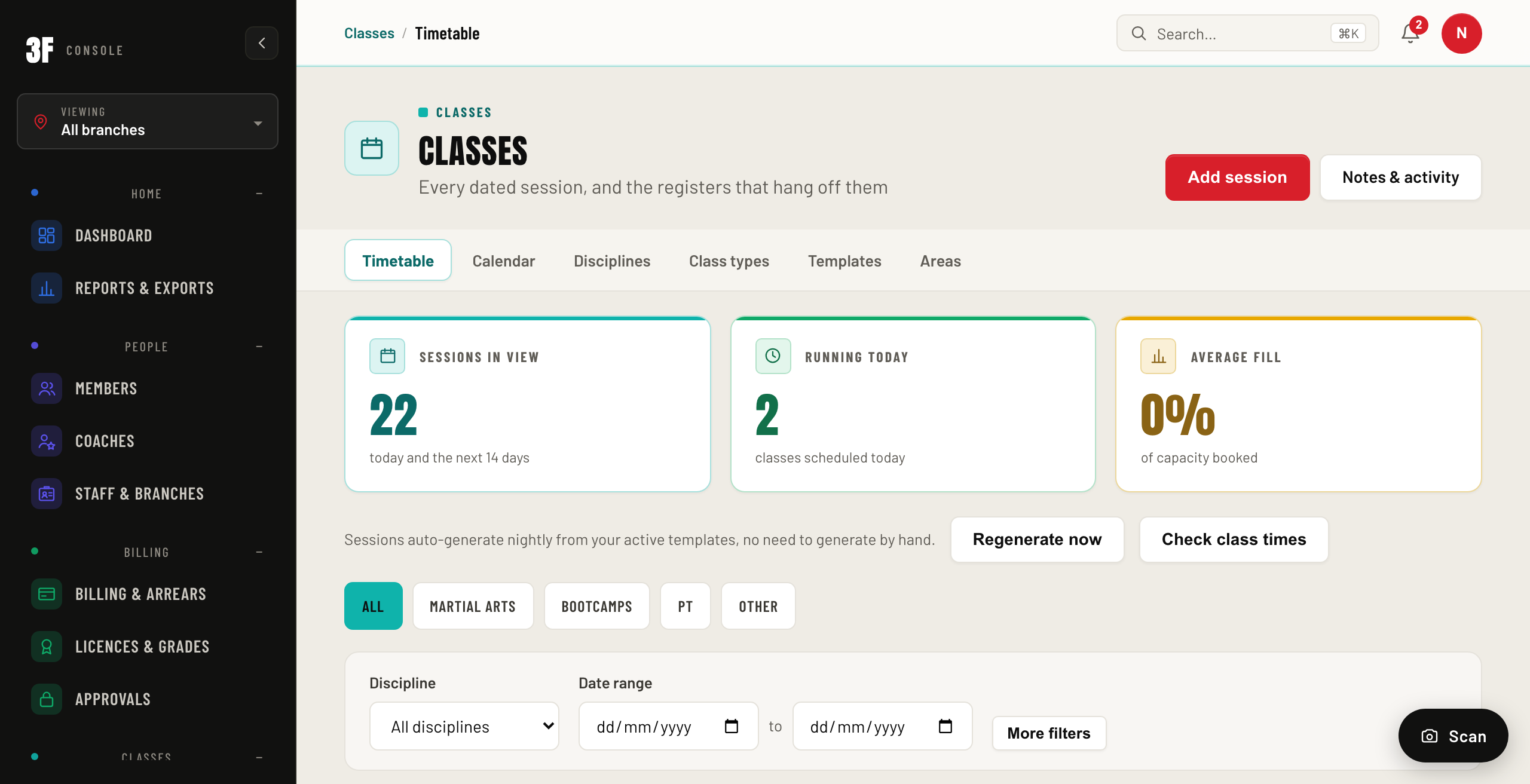This screenshot has height=784, width=1530.
Task: Open the Areas tab
Action: coord(940,261)
